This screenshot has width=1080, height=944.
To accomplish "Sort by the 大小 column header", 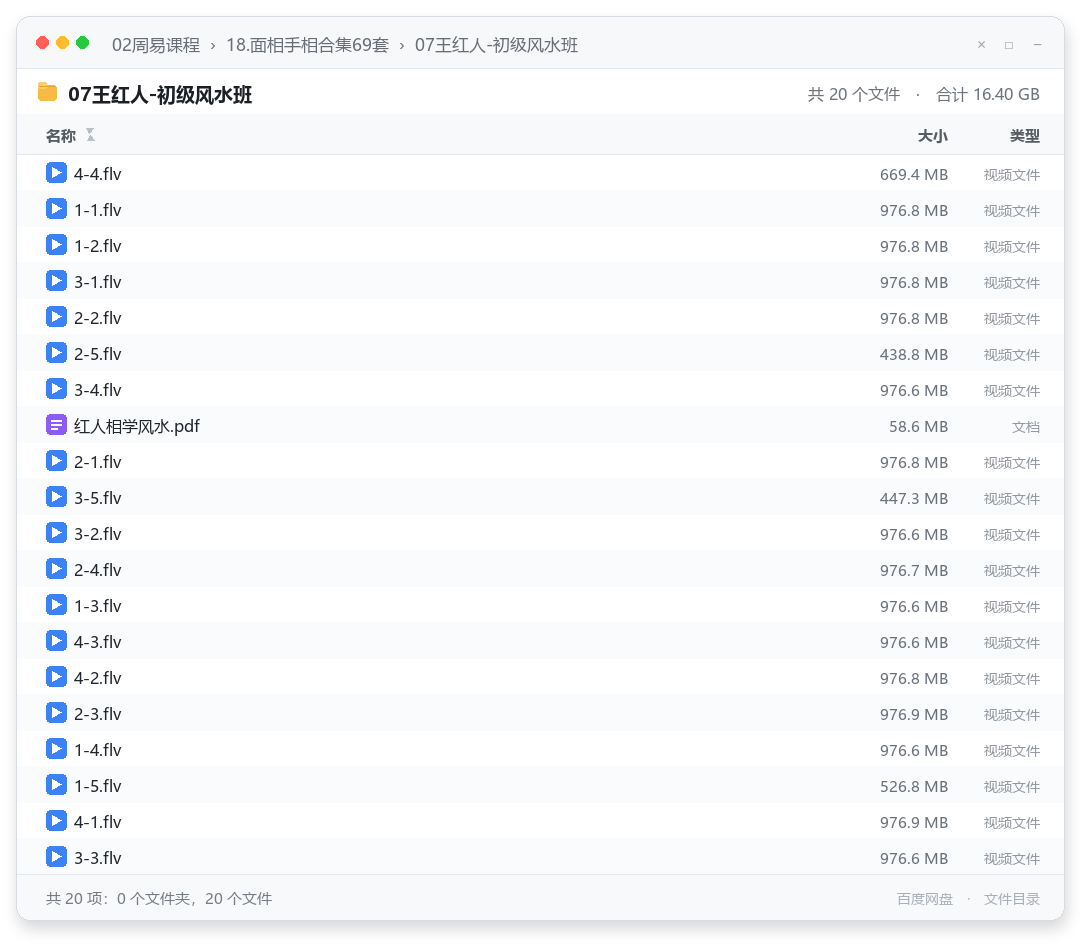I will coord(933,136).
